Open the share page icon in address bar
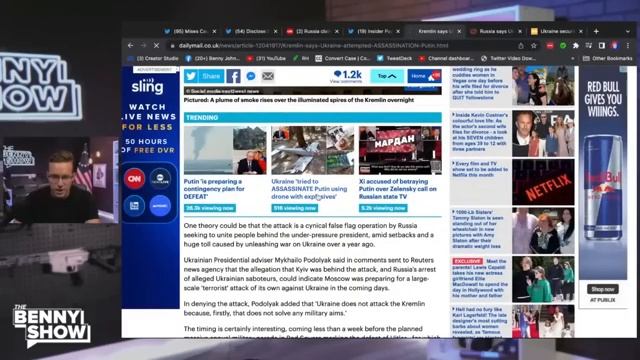Screen dimensions: 640x360 click(521, 46)
